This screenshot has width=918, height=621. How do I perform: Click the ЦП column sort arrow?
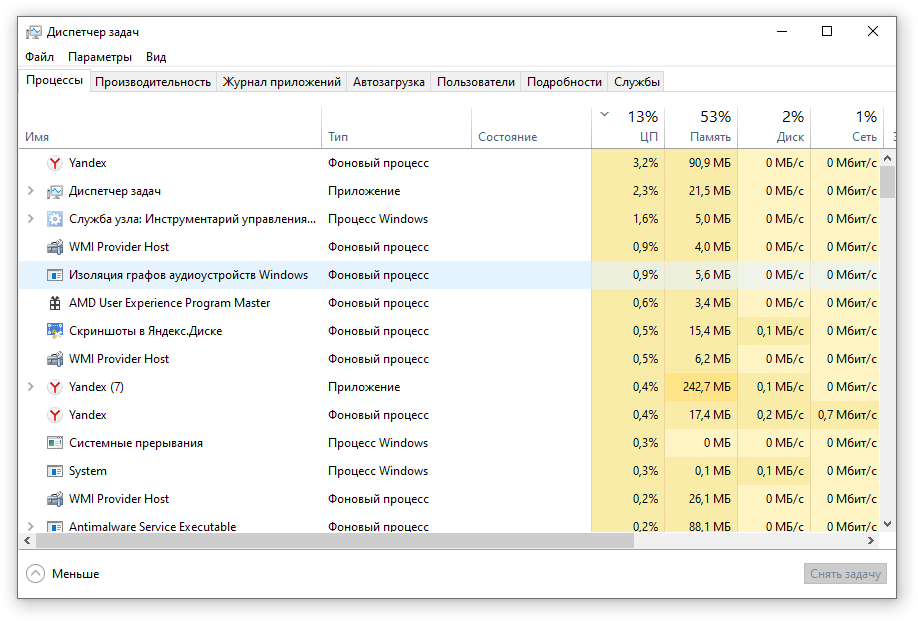pos(604,115)
